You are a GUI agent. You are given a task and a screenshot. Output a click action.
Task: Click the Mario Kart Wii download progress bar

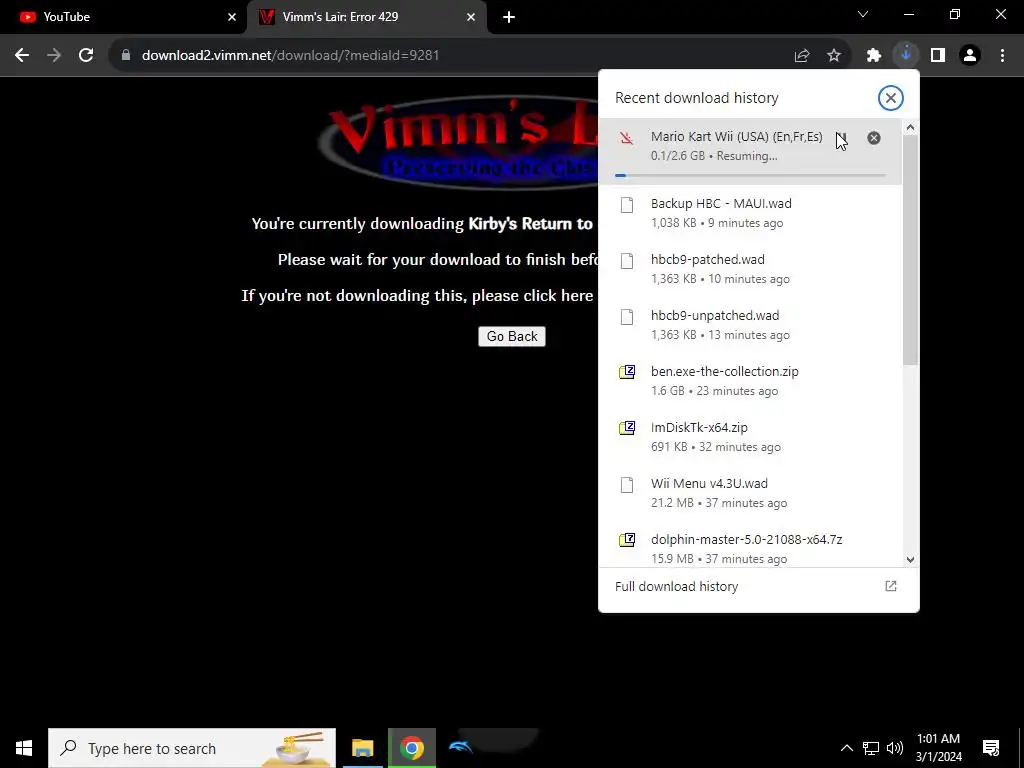(x=750, y=175)
